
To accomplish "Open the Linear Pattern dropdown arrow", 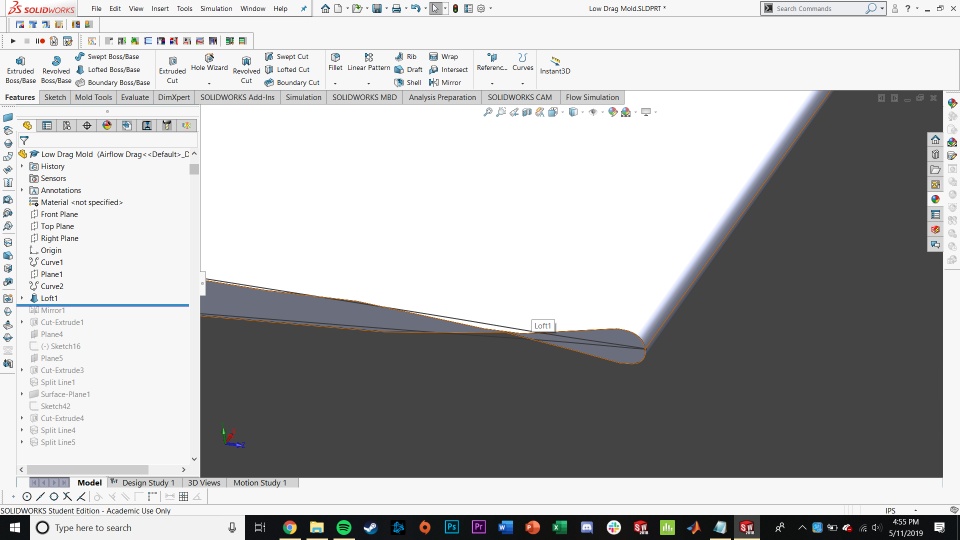I will [x=369, y=83].
